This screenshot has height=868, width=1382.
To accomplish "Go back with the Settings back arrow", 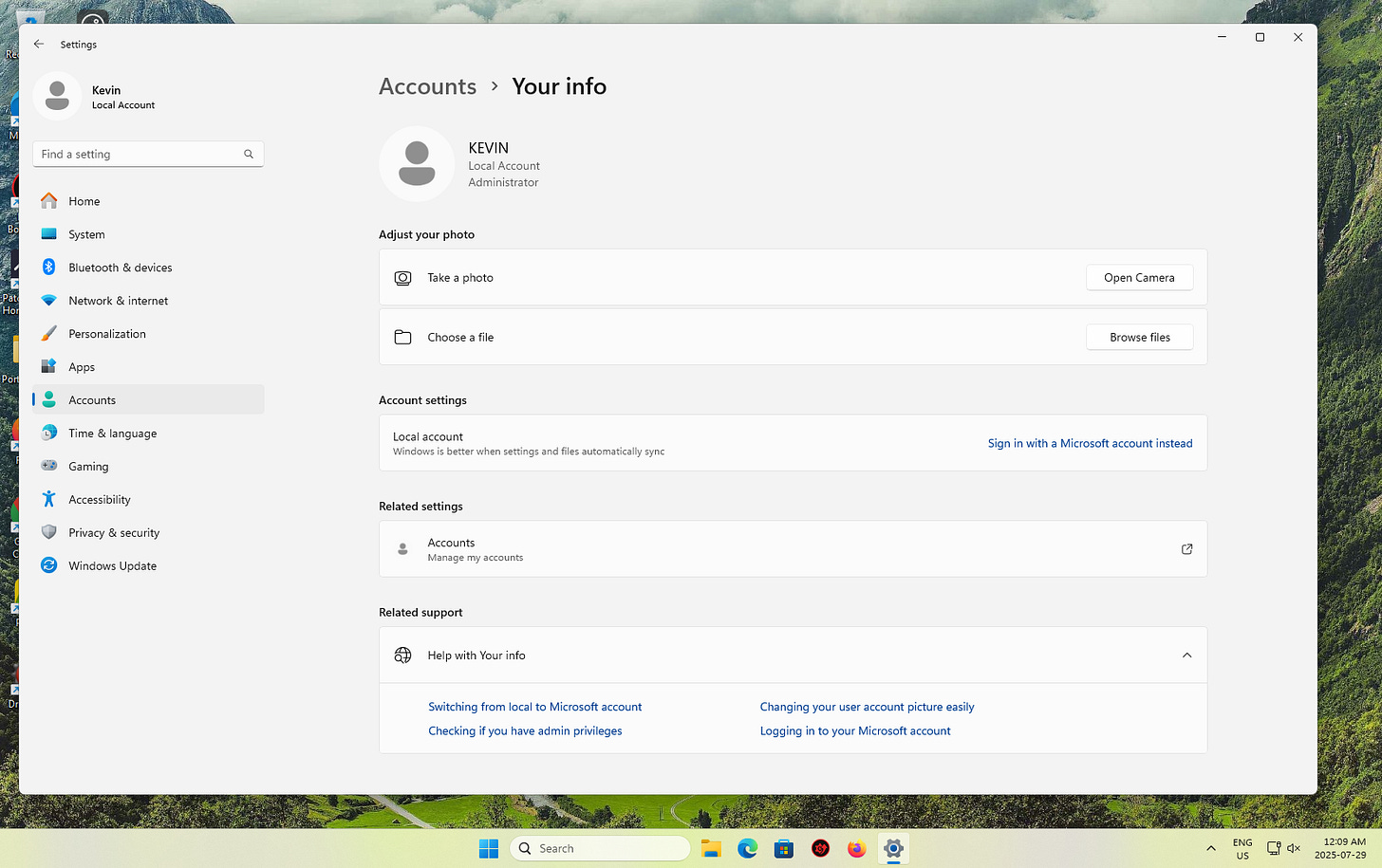I will 39,44.
